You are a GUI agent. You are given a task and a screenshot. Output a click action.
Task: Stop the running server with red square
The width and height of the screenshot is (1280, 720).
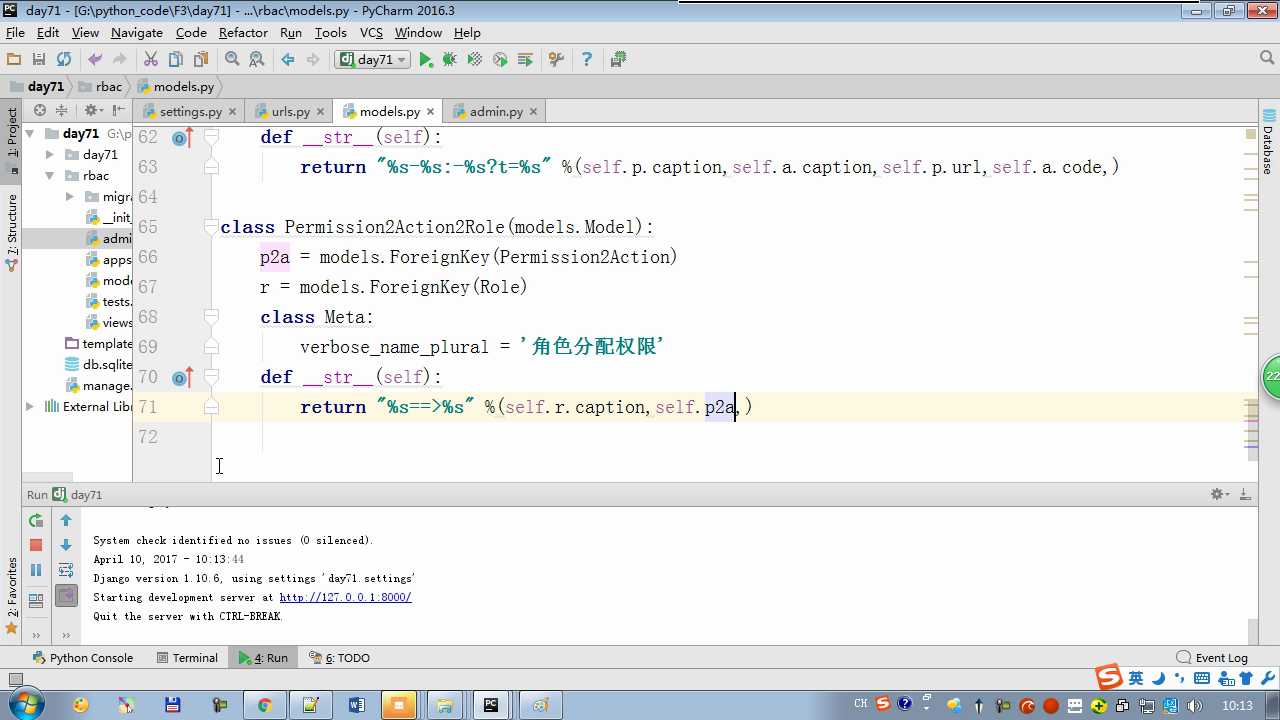(36, 546)
